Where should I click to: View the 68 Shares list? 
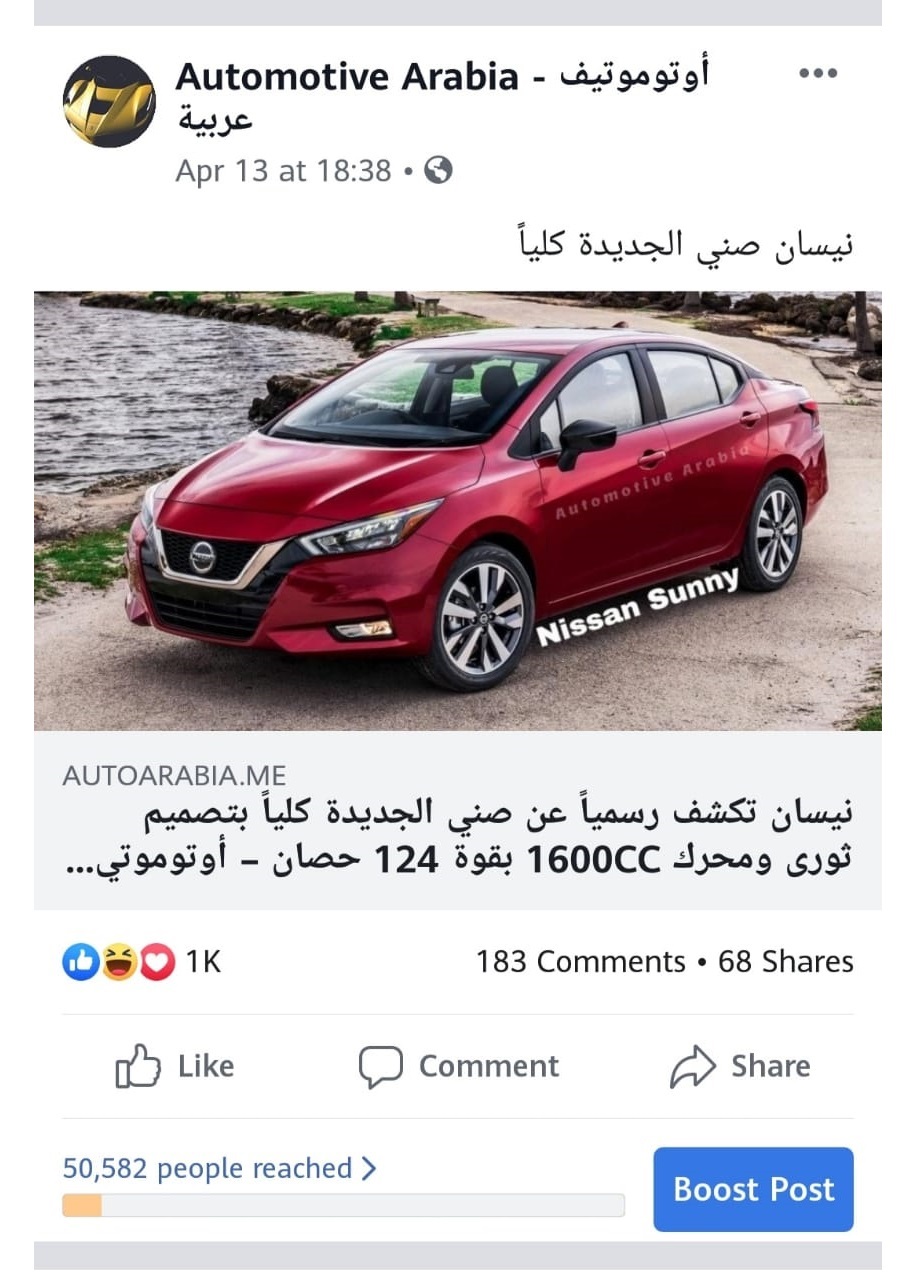786,962
